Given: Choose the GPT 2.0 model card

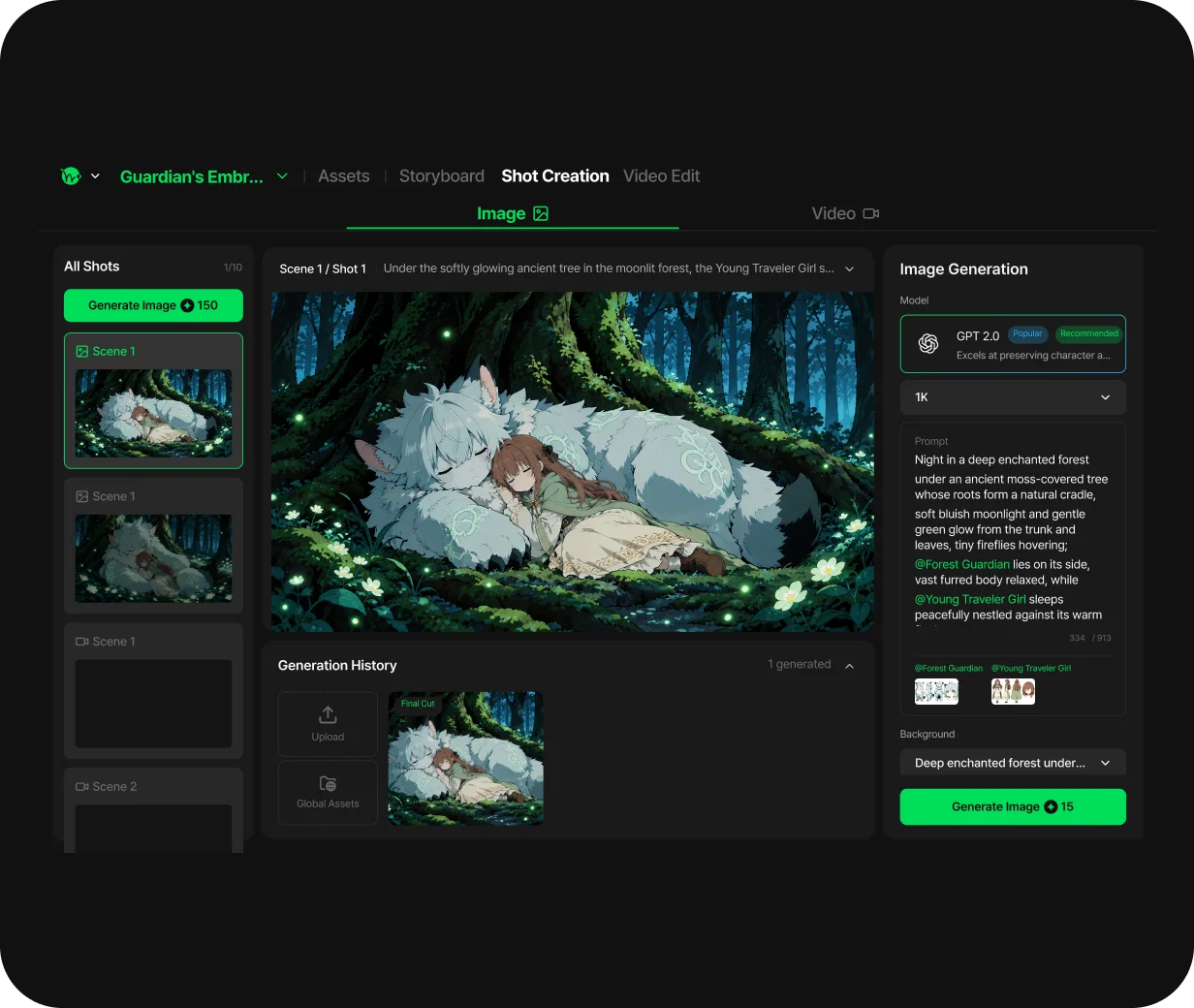Looking at the screenshot, I should pos(1013,344).
